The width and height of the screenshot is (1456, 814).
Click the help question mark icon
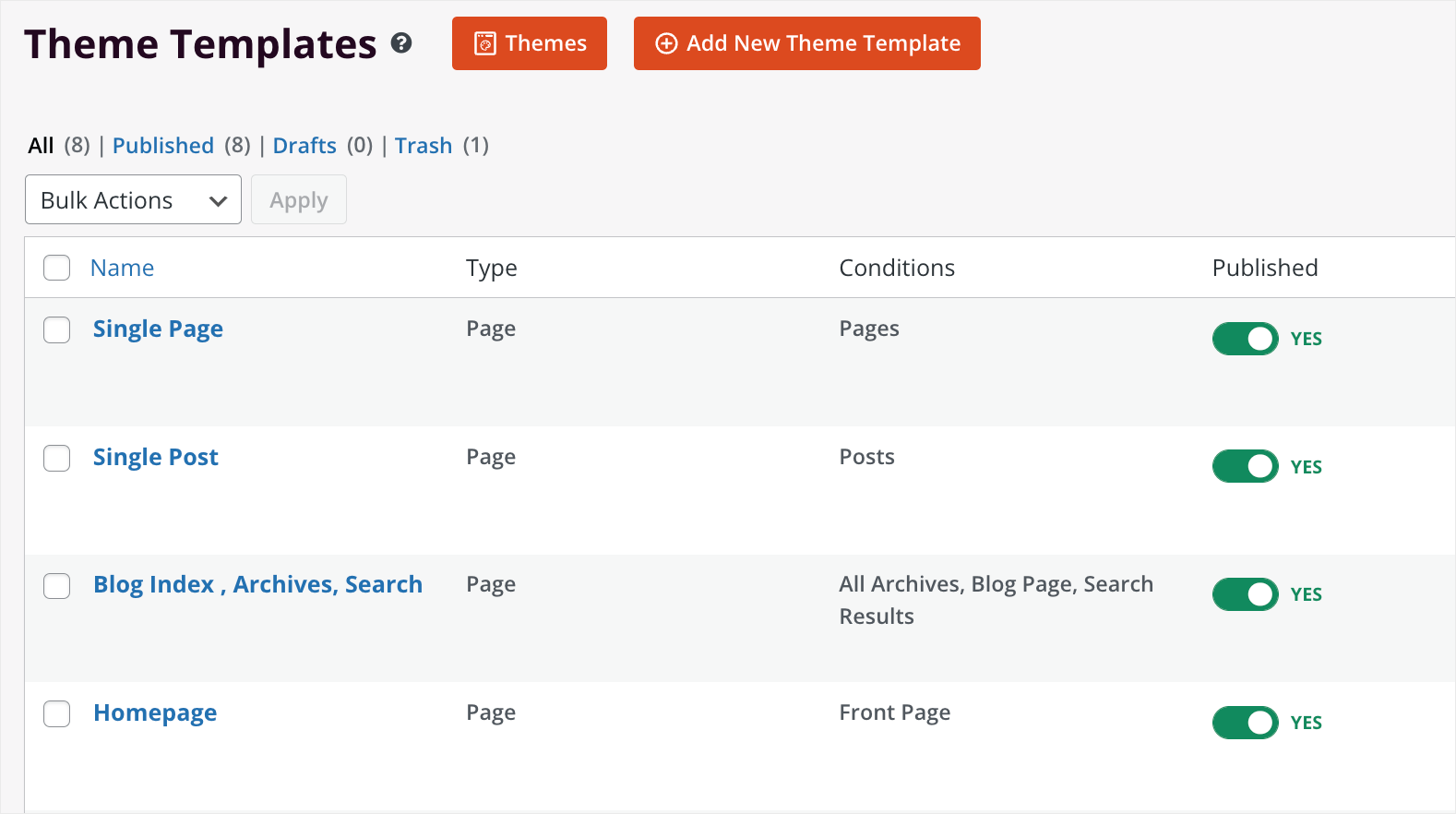401,42
